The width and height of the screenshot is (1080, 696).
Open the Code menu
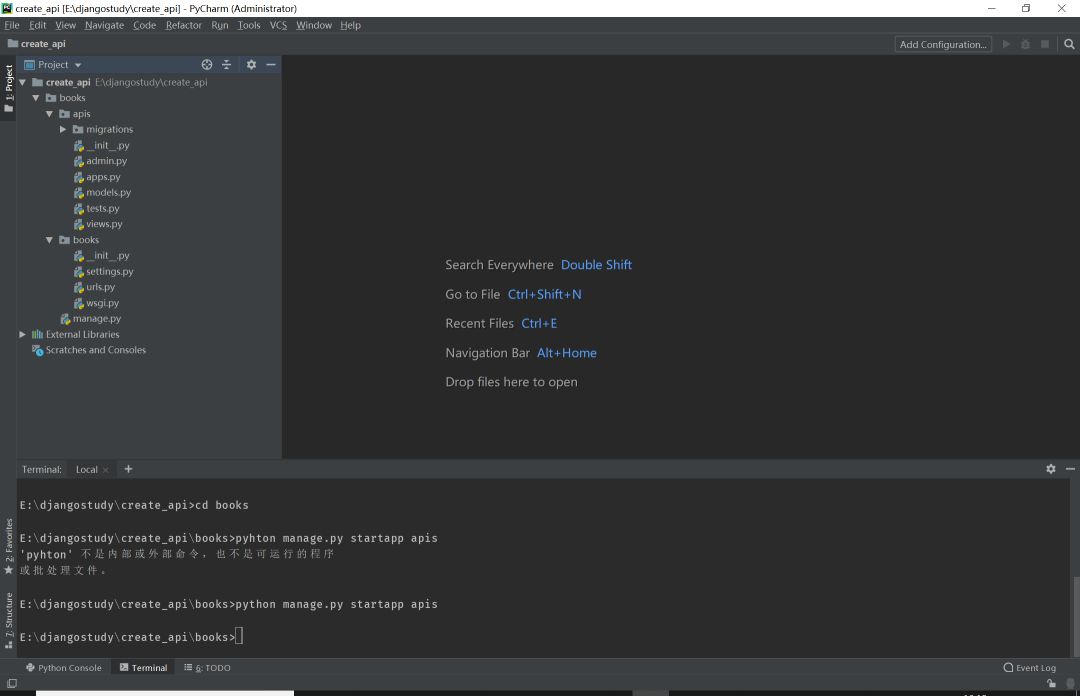pos(144,25)
